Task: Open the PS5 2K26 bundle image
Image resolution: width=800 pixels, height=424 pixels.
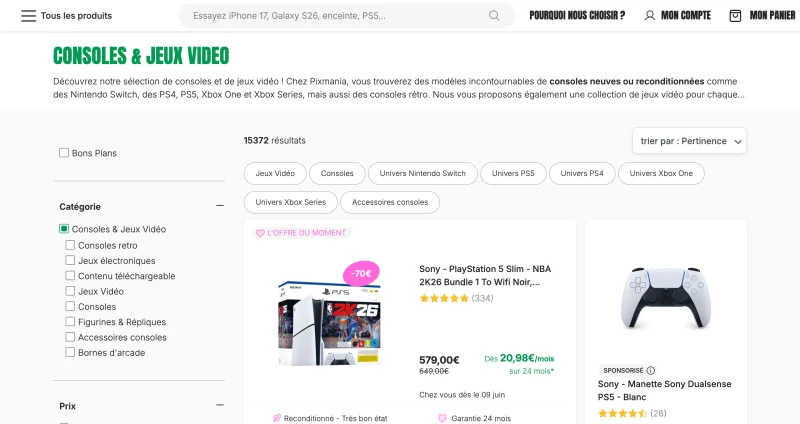Action: [329, 322]
